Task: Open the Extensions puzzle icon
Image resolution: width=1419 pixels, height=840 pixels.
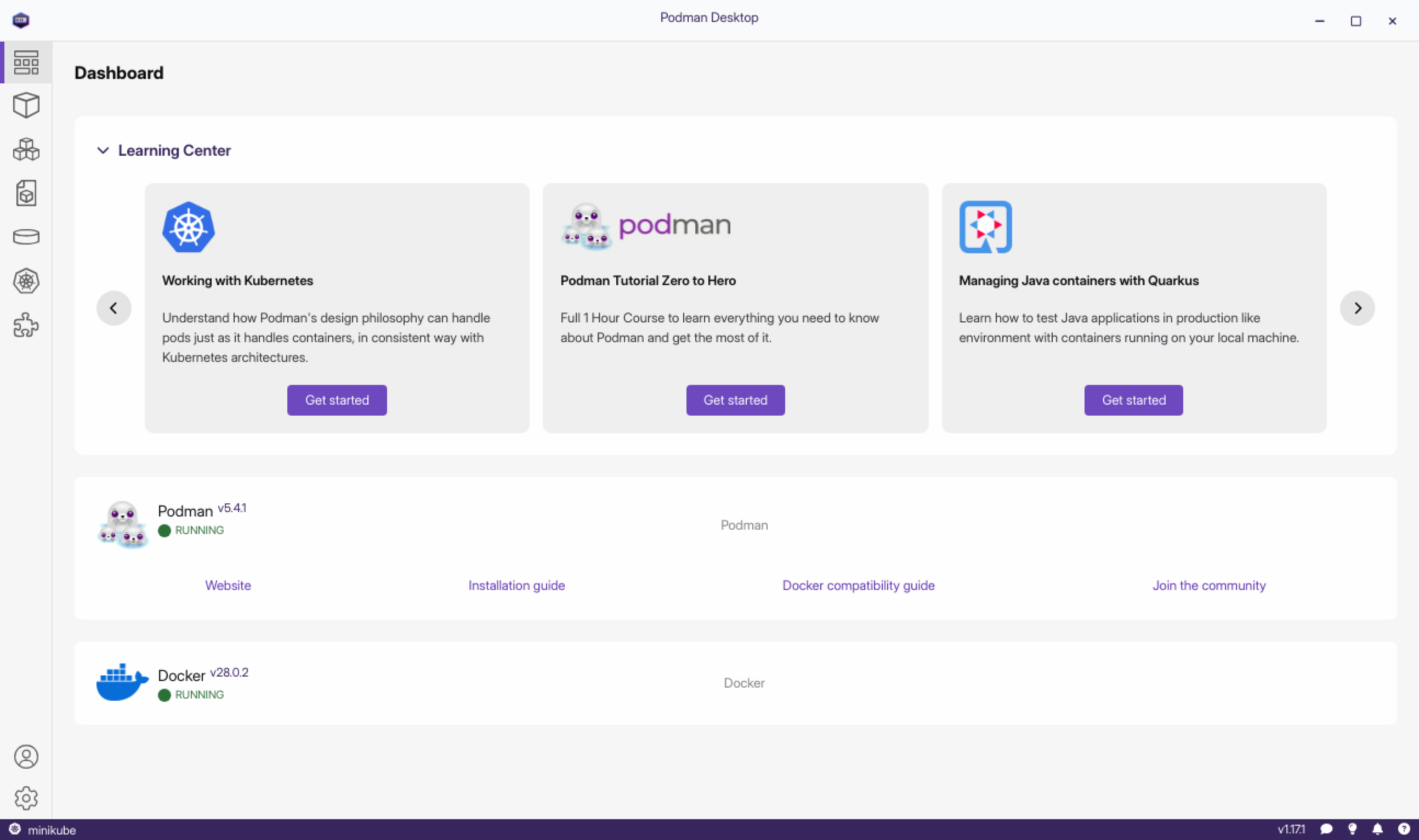Action: tap(26, 325)
